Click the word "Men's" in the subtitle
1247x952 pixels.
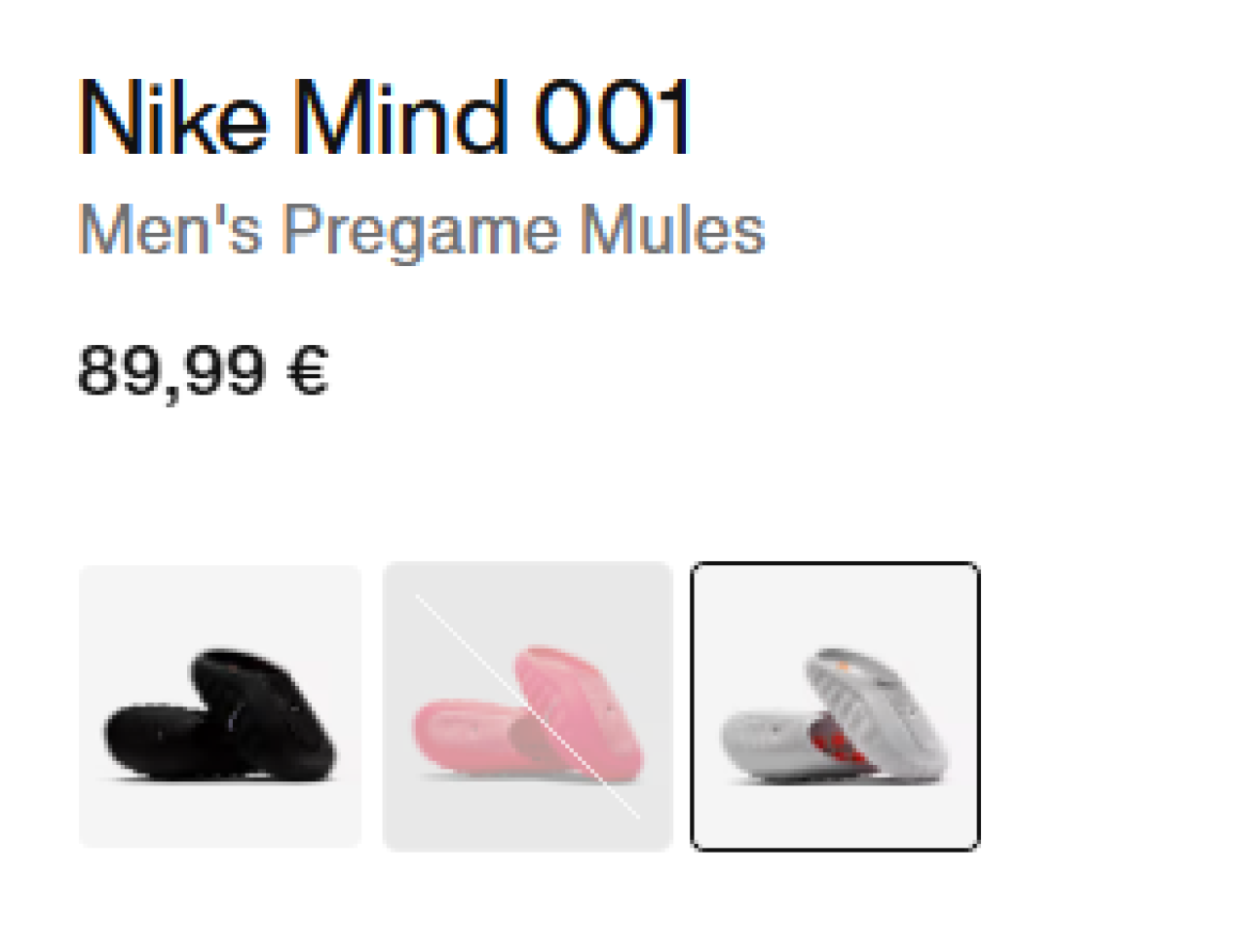click(x=170, y=229)
